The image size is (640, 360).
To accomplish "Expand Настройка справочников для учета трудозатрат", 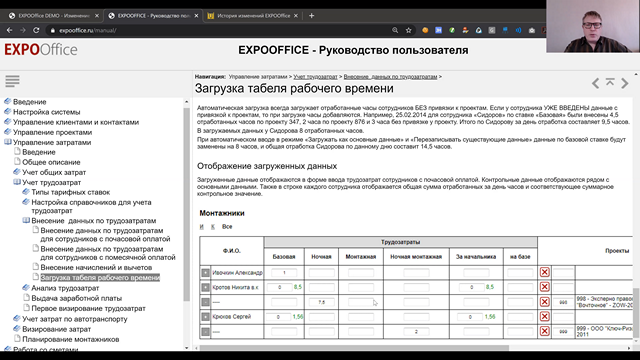I will [x=26, y=202].
